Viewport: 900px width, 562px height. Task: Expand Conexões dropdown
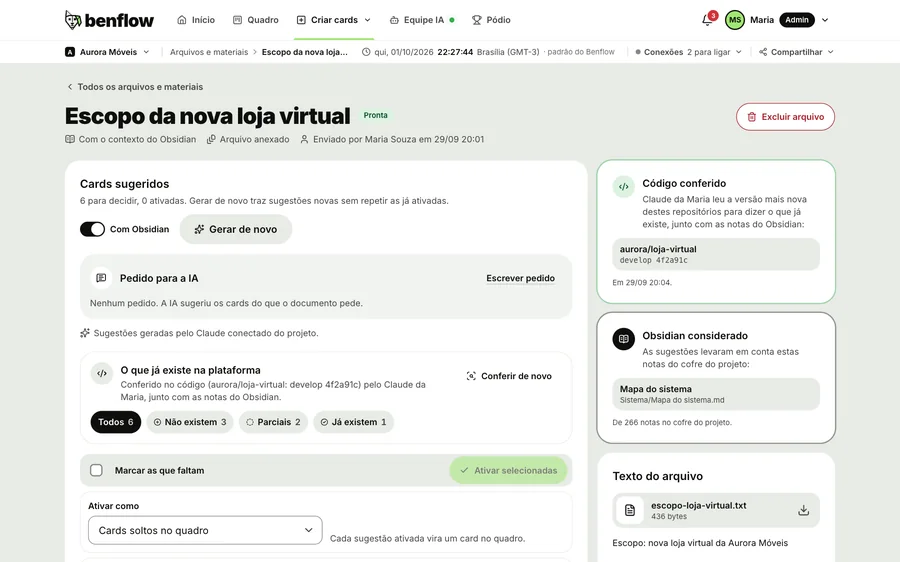[x=688, y=52]
